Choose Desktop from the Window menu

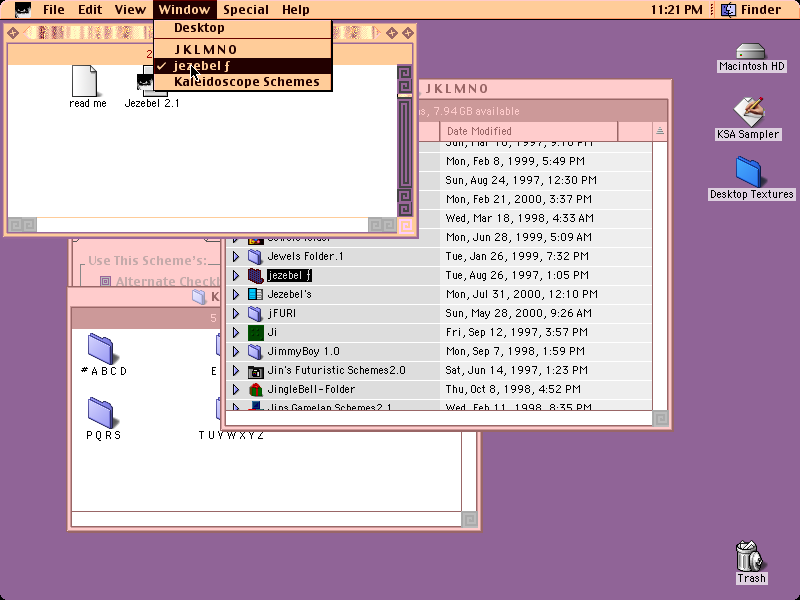243,28
